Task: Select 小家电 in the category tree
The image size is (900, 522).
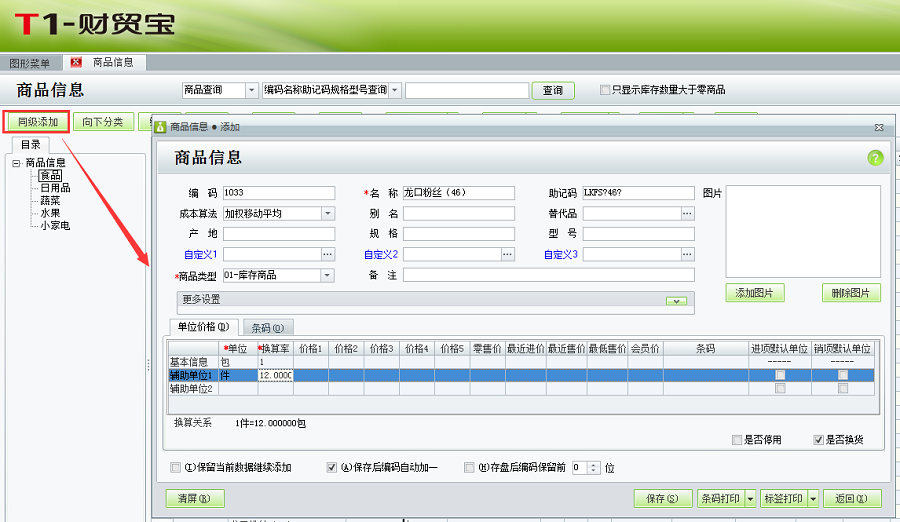Action: 55,226
